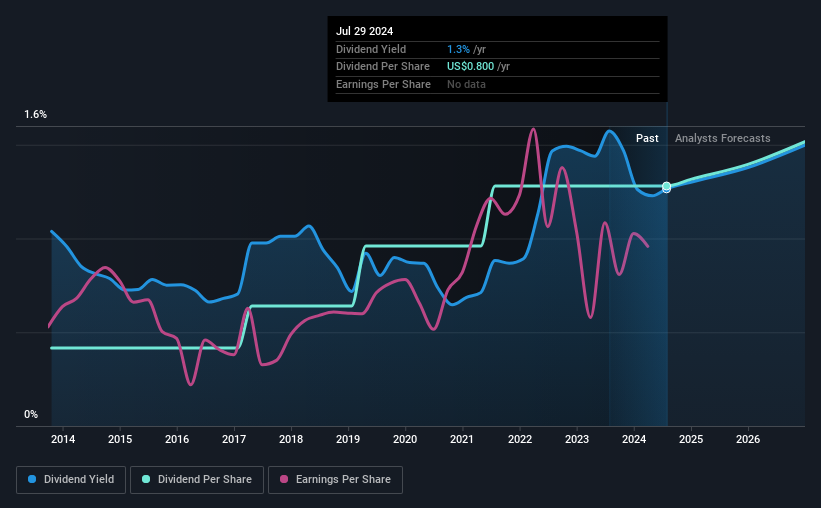Select the 2015 label on the x-axis
Image resolution: width=821 pixels, height=508 pixels.
120,439
